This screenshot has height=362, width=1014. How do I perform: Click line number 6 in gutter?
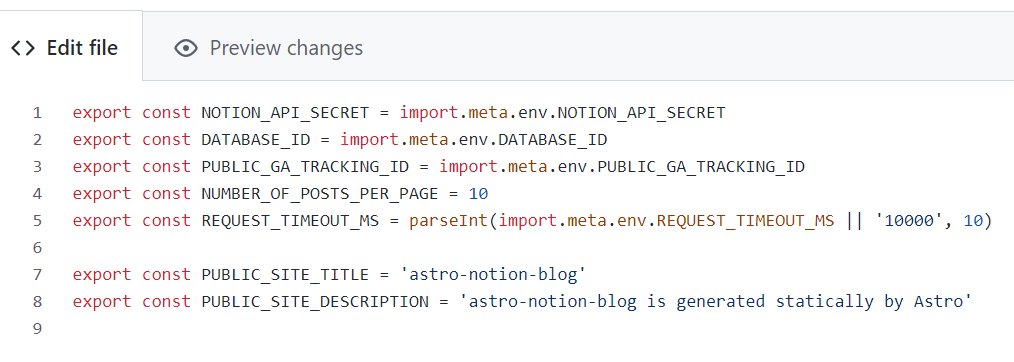tap(37, 248)
